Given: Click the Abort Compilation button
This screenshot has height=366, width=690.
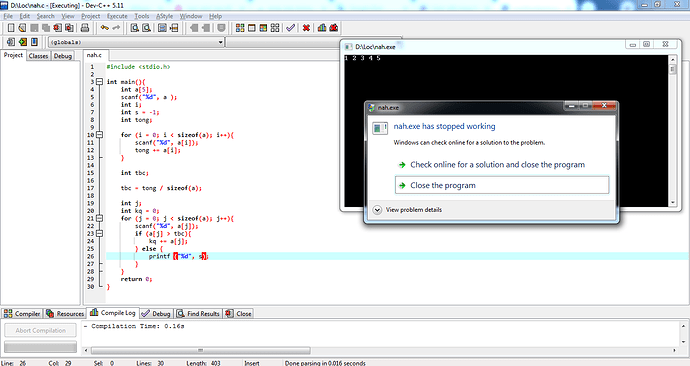Looking at the screenshot, I should [x=40, y=330].
